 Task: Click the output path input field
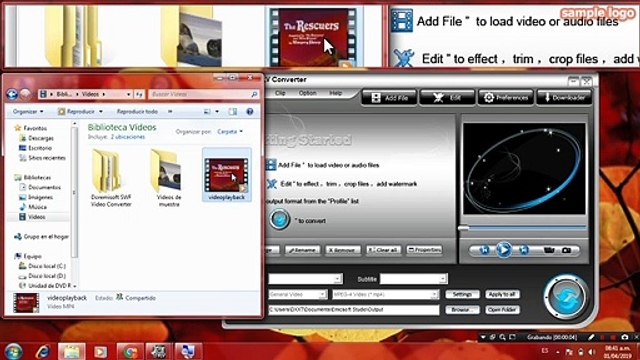(x=353, y=310)
